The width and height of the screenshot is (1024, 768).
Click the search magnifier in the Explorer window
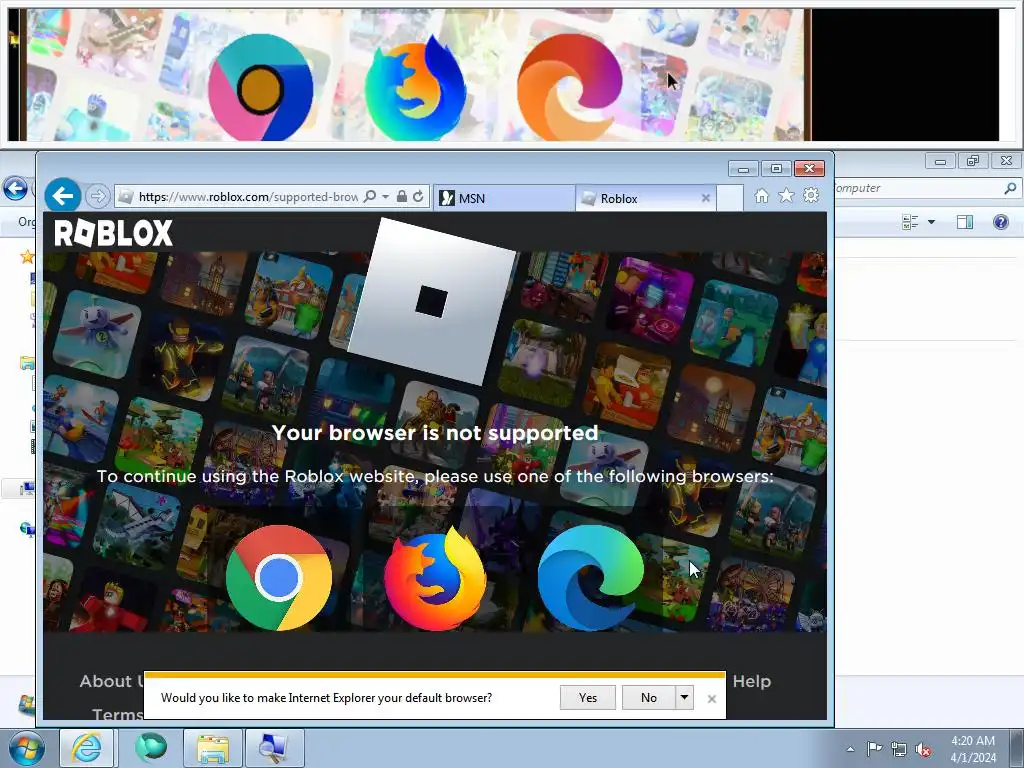[1010, 188]
